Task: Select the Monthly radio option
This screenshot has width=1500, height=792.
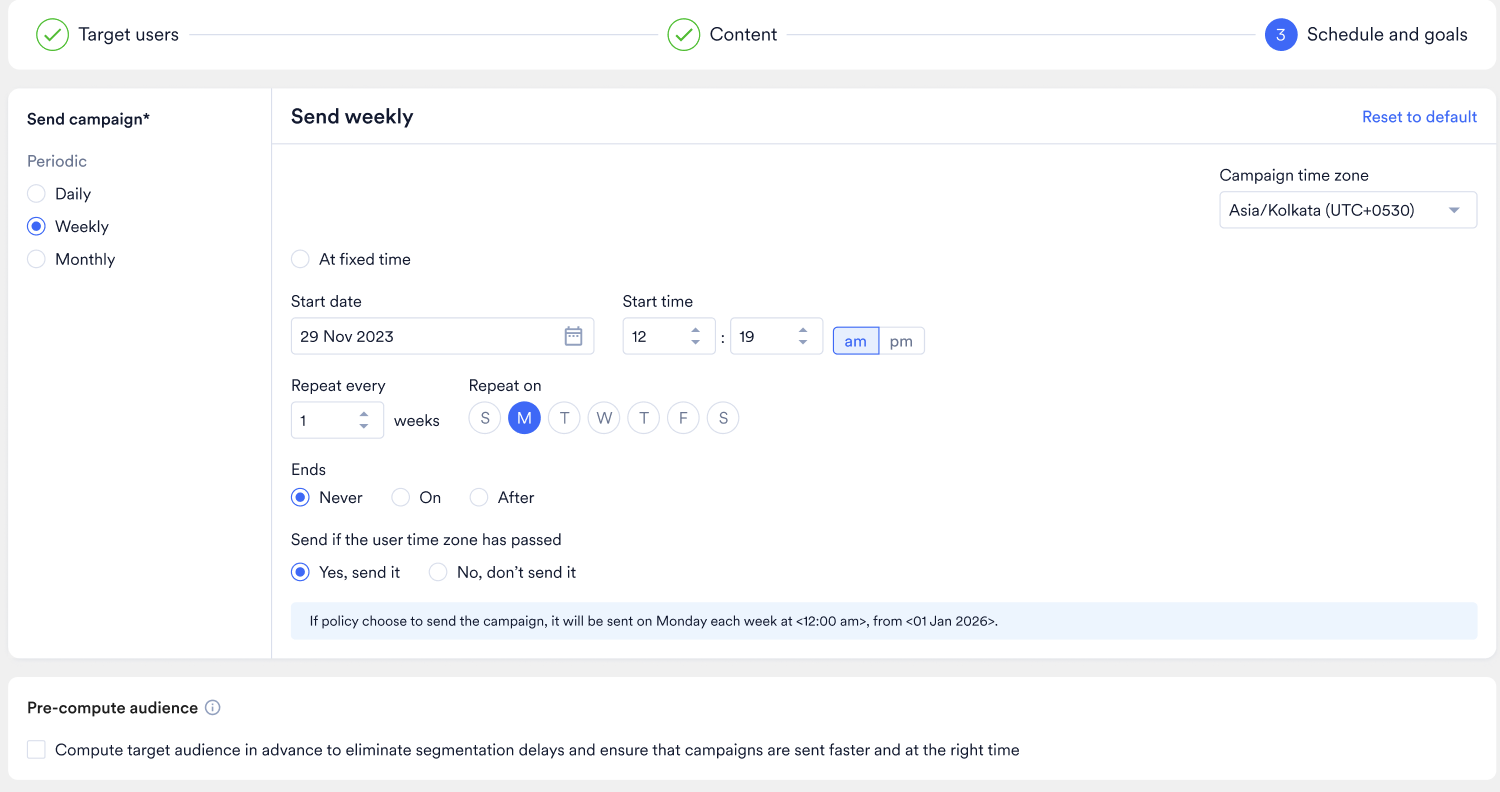Action: click(x=36, y=259)
